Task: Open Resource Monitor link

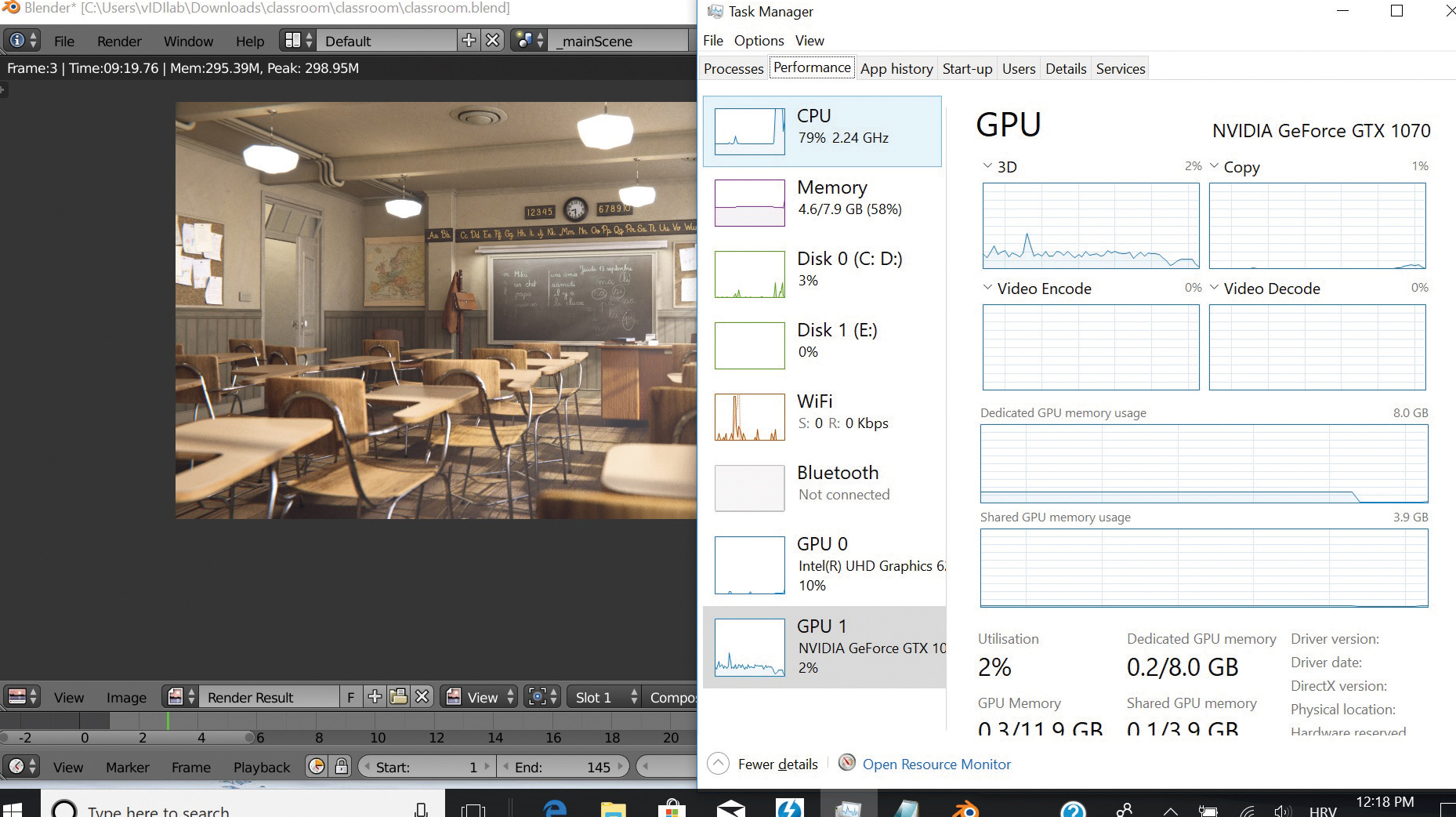Action: click(x=936, y=764)
